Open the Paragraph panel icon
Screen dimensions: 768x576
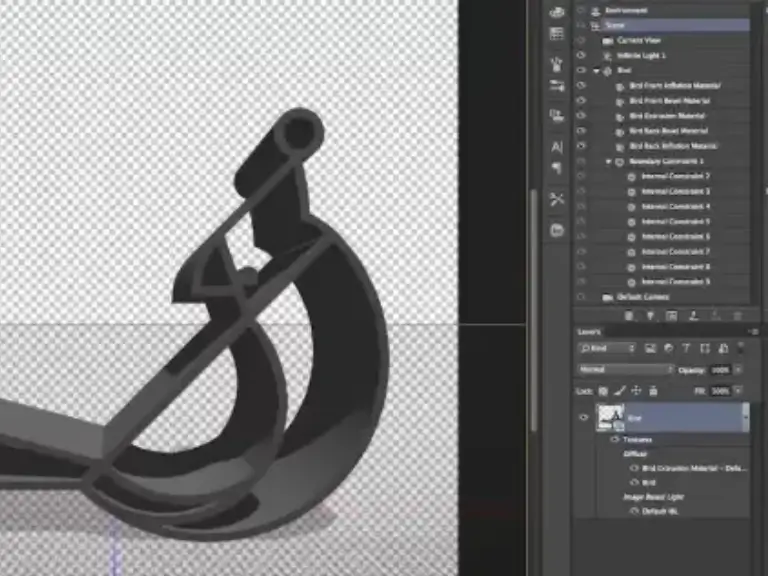click(x=557, y=169)
